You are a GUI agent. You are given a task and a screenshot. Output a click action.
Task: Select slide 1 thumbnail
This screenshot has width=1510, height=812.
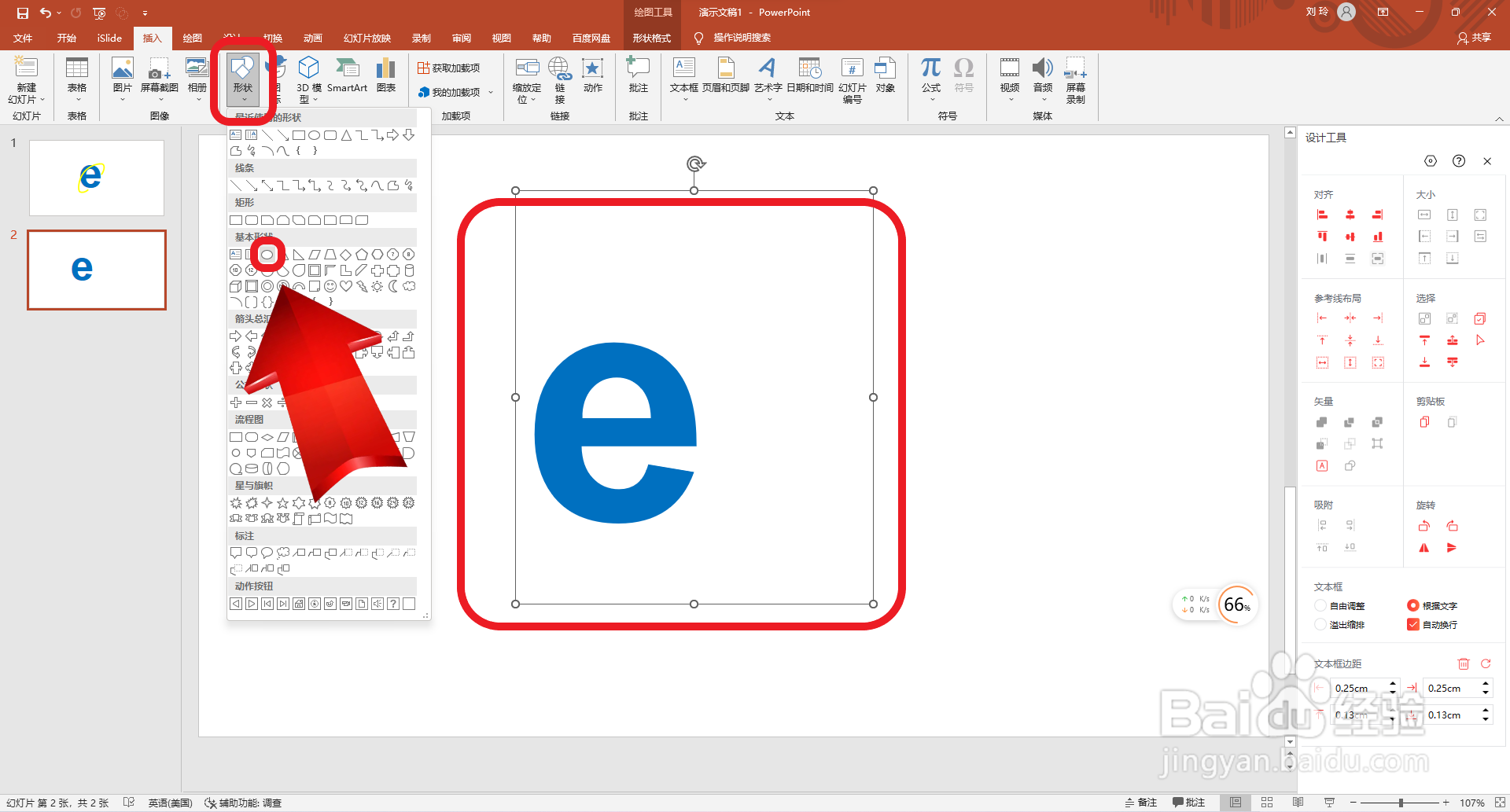[97, 178]
